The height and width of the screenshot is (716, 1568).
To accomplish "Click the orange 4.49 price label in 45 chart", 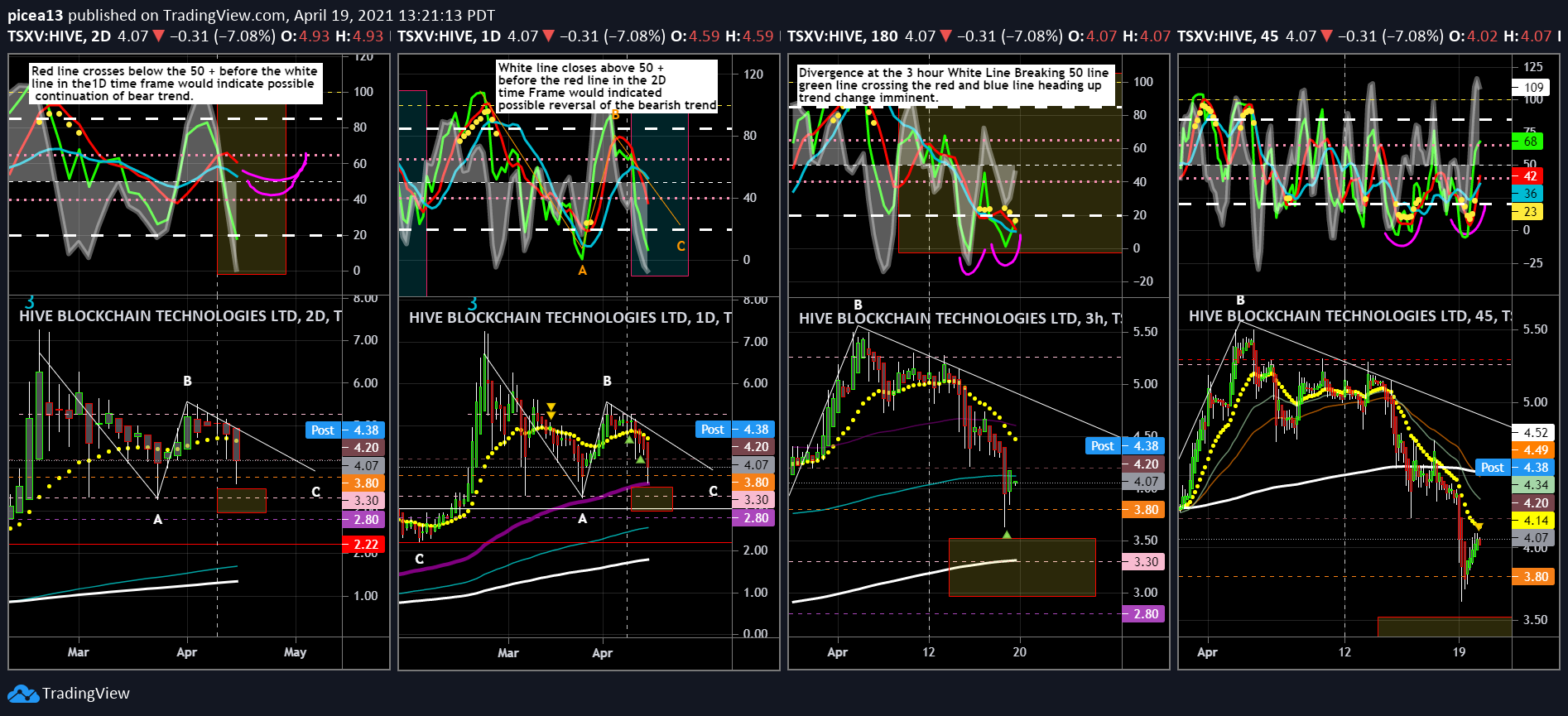I will pos(1534,450).
